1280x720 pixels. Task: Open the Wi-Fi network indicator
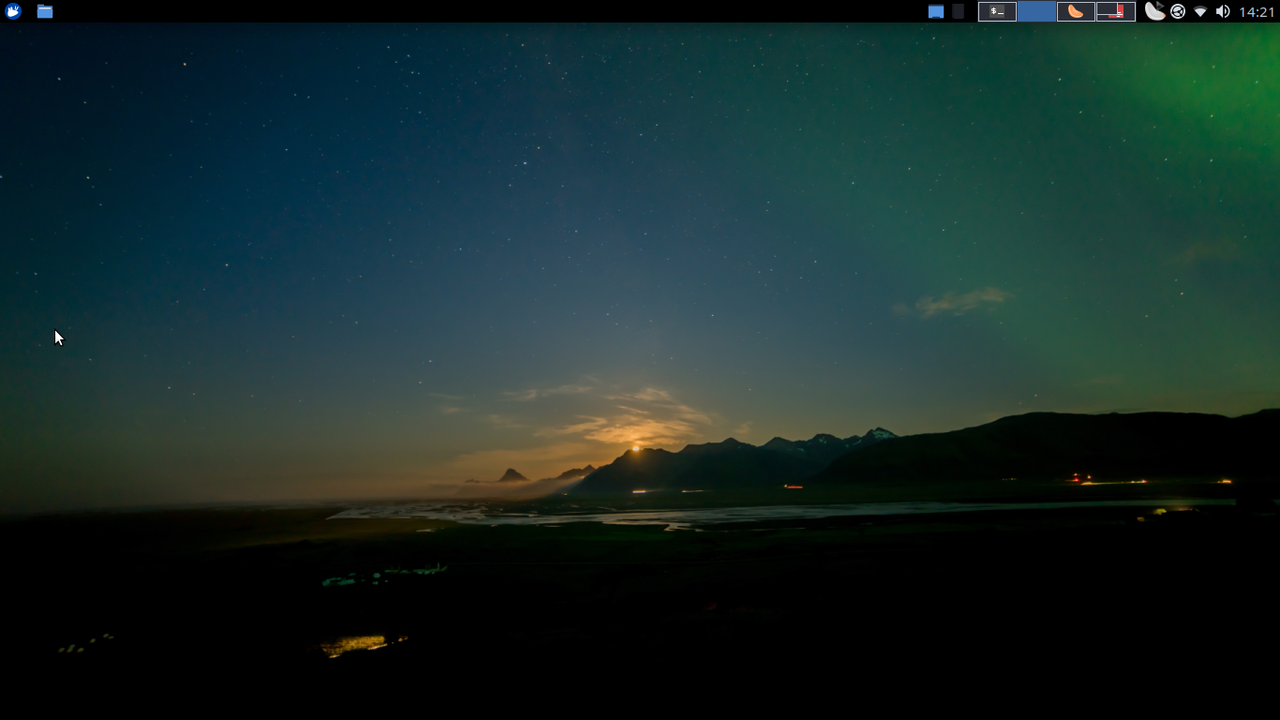1200,12
